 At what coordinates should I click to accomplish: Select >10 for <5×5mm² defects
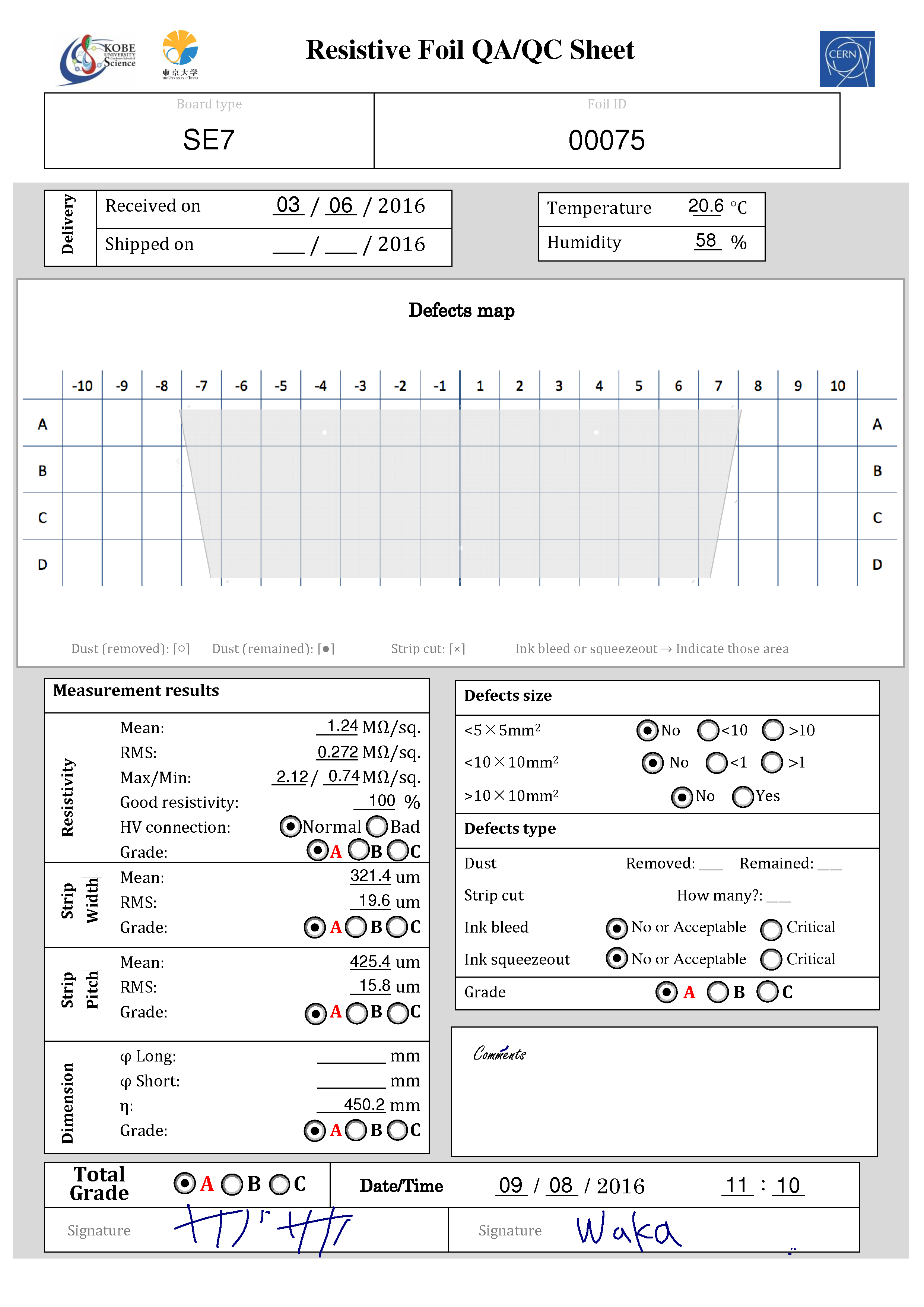773,729
